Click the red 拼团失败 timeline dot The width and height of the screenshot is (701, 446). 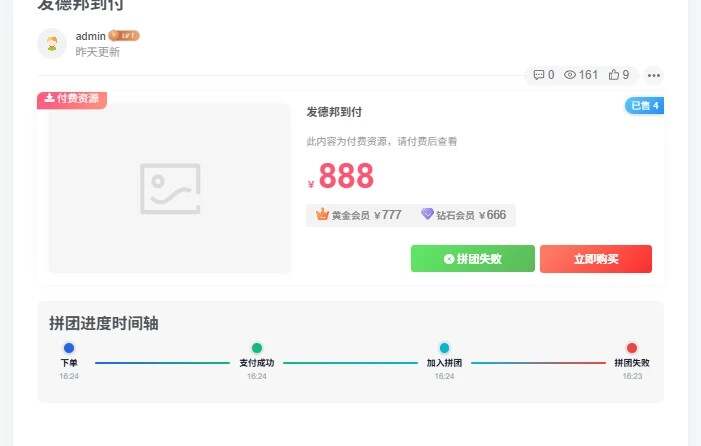[632, 348]
